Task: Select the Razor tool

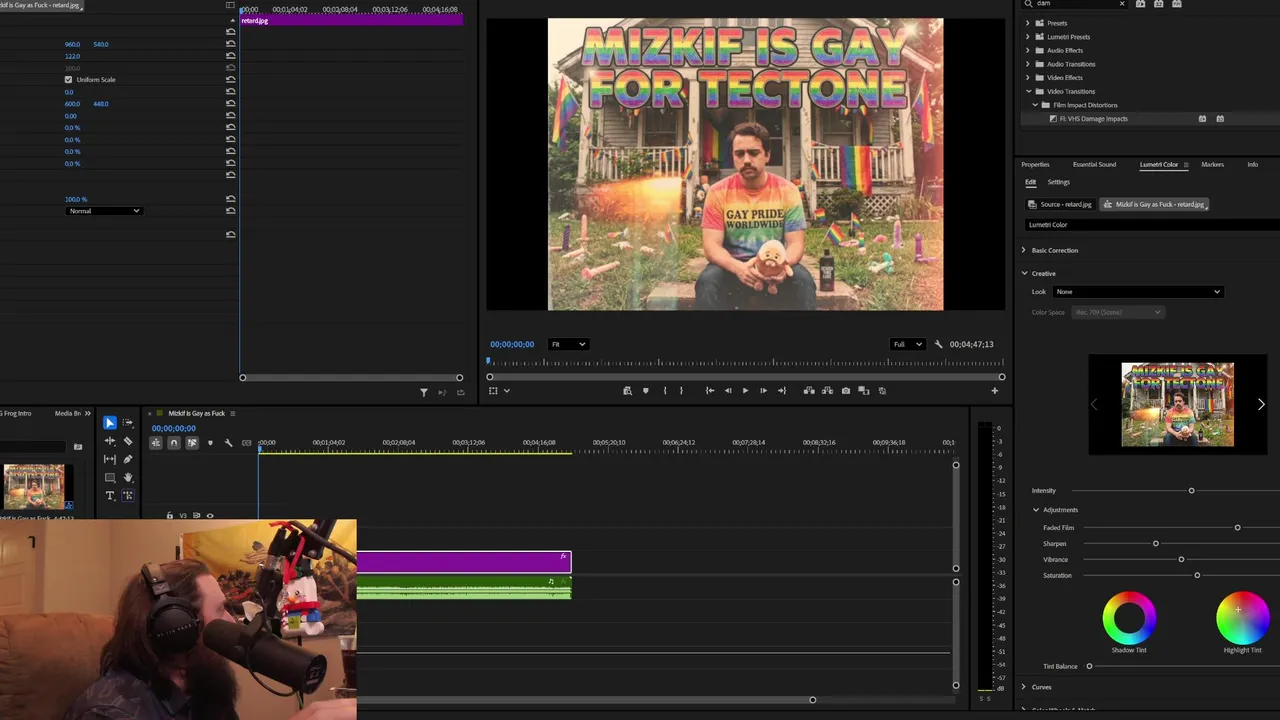Action: tap(128, 441)
